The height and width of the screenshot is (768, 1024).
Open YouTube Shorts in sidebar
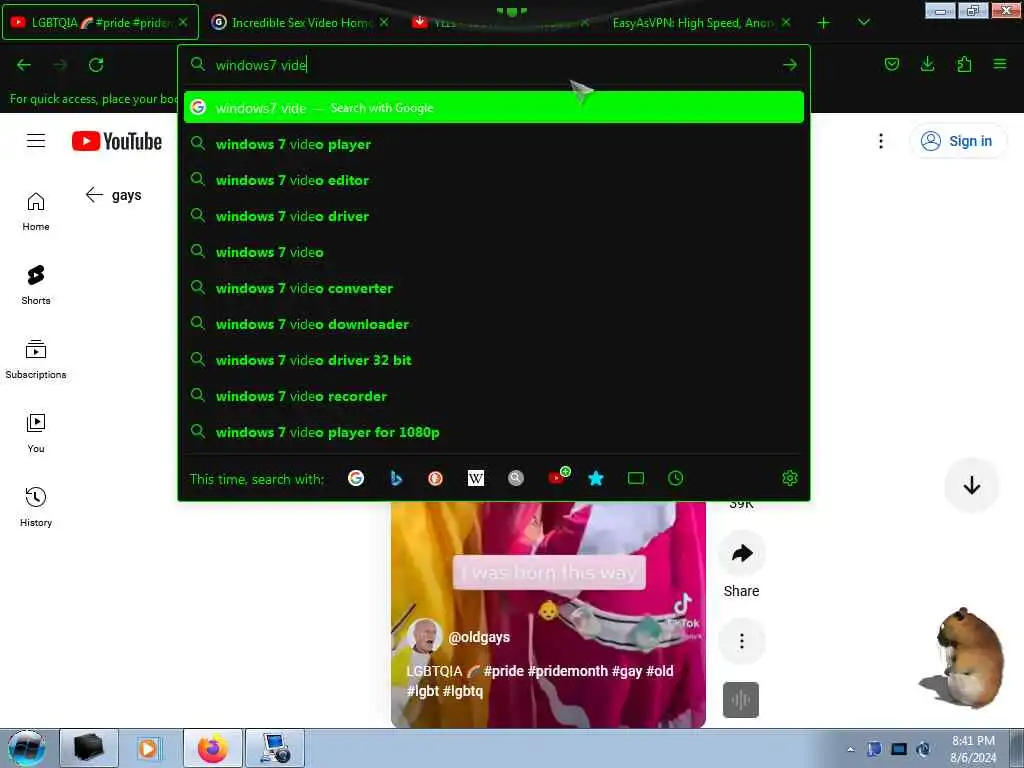click(x=36, y=285)
